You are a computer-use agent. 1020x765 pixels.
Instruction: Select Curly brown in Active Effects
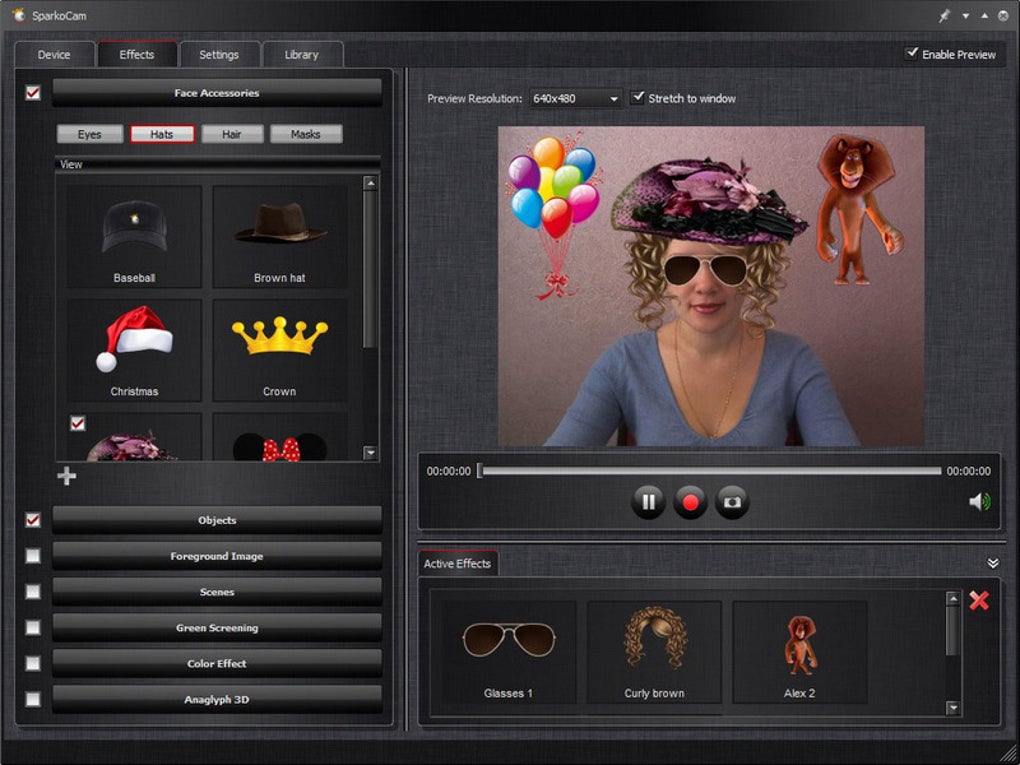[654, 652]
